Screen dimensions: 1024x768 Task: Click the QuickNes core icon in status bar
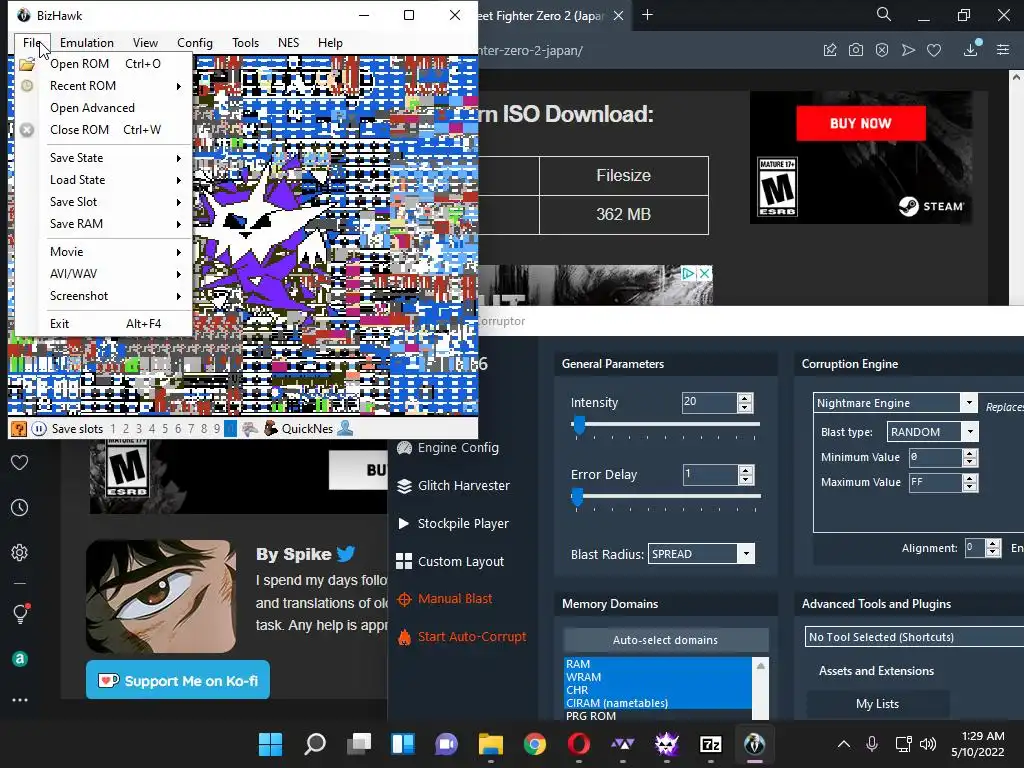coord(270,428)
